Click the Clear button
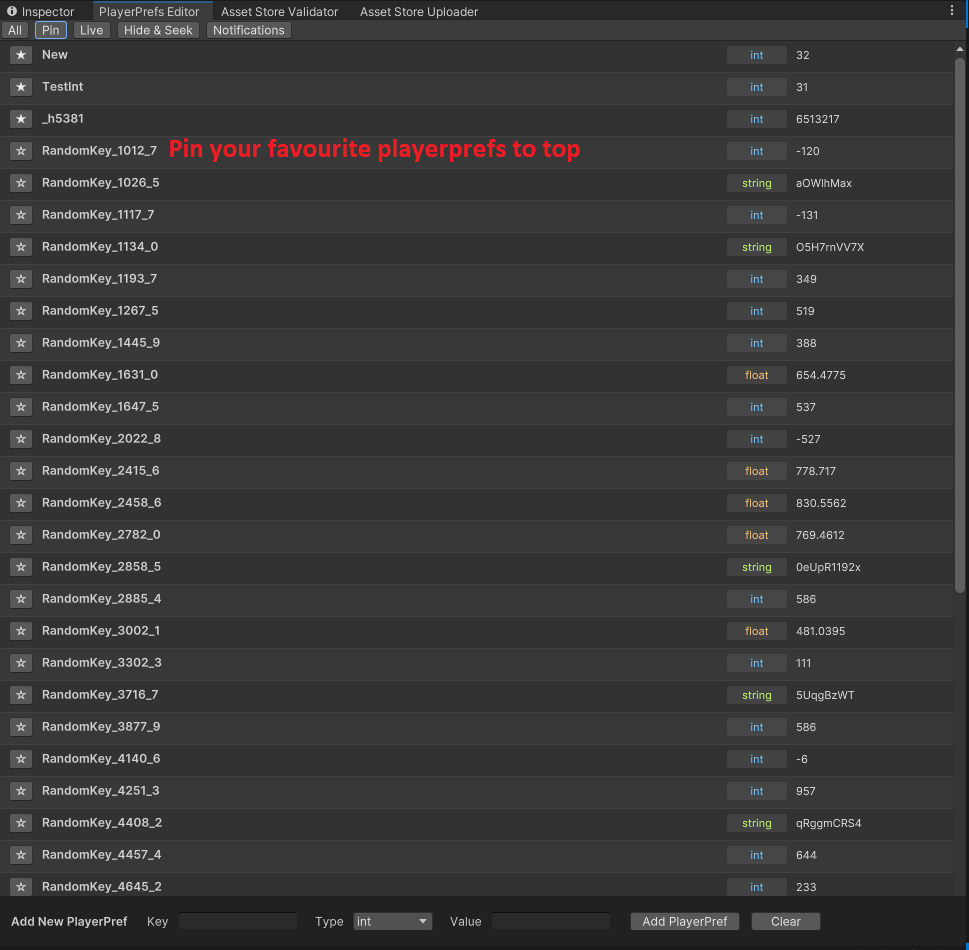Image resolution: width=969 pixels, height=950 pixels. (785, 921)
